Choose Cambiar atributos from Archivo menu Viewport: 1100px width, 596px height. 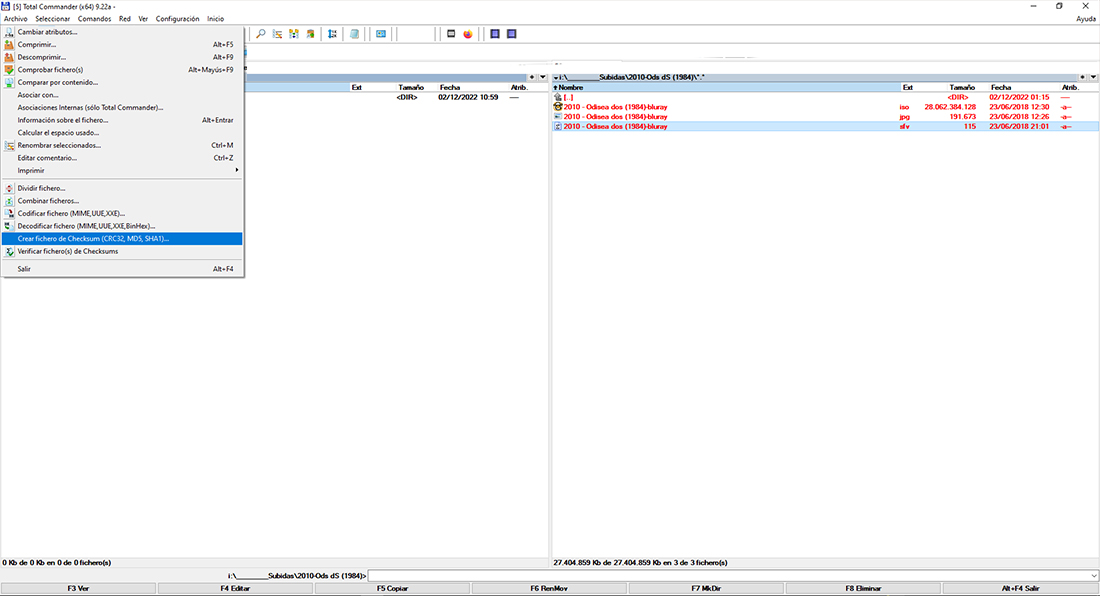tap(122, 32)
